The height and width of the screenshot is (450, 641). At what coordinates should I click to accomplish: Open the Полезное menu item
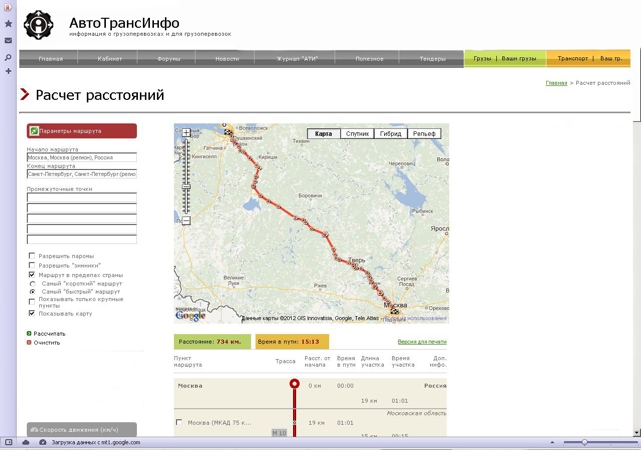[x=369, y=59]
